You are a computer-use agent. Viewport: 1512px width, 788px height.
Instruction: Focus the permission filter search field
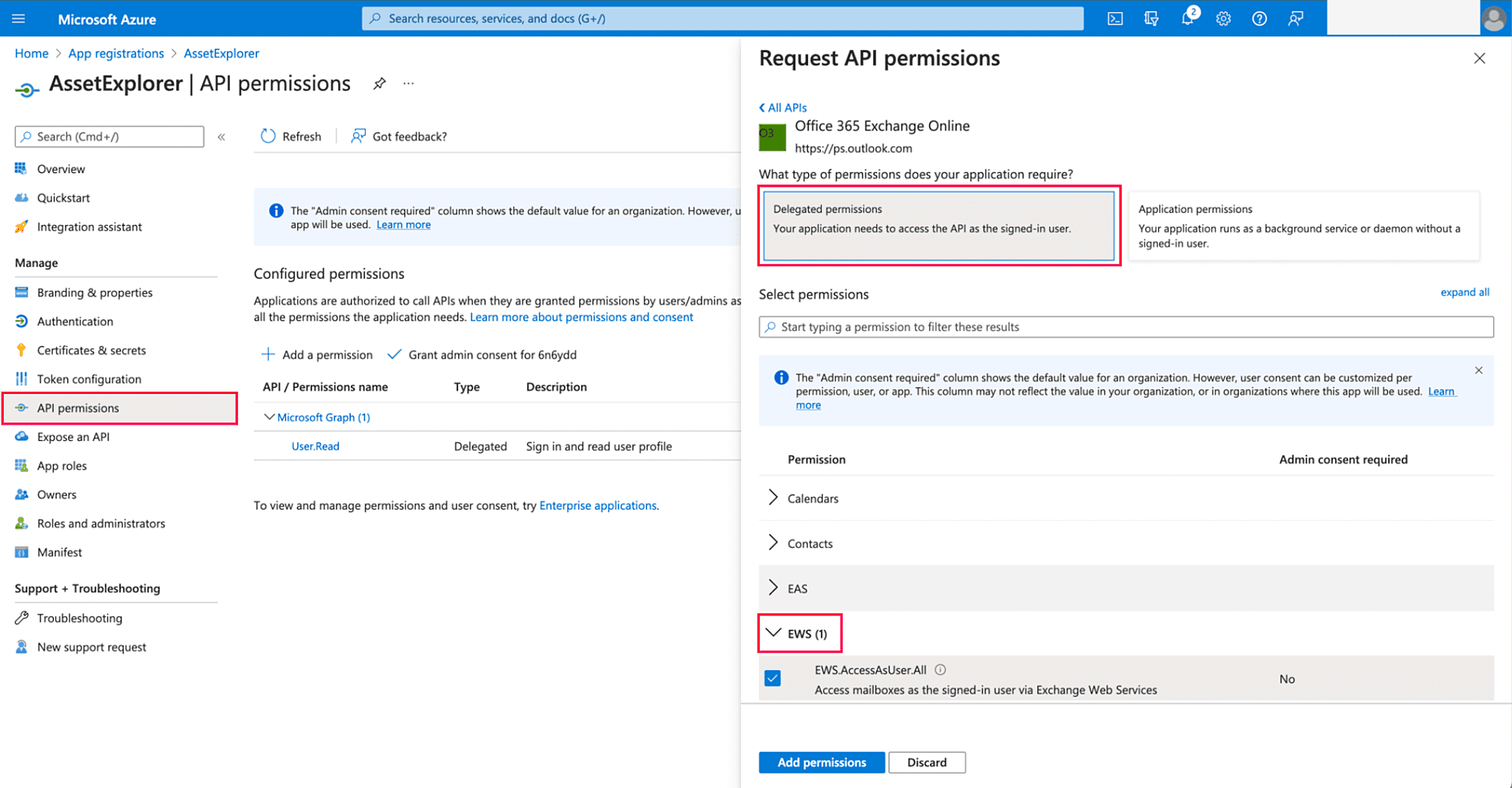point(1126,327)
